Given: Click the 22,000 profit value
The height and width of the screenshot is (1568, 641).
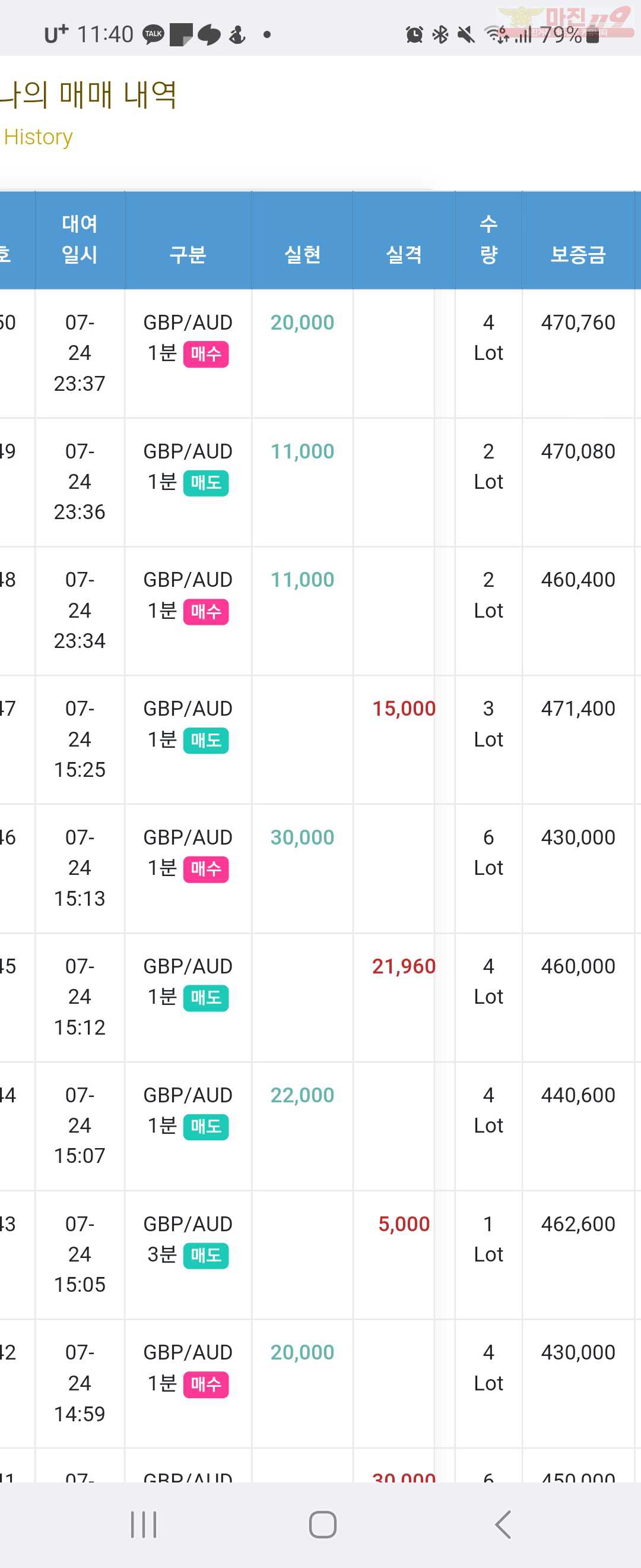Looking at the screenshot, I should [302, 1095].
